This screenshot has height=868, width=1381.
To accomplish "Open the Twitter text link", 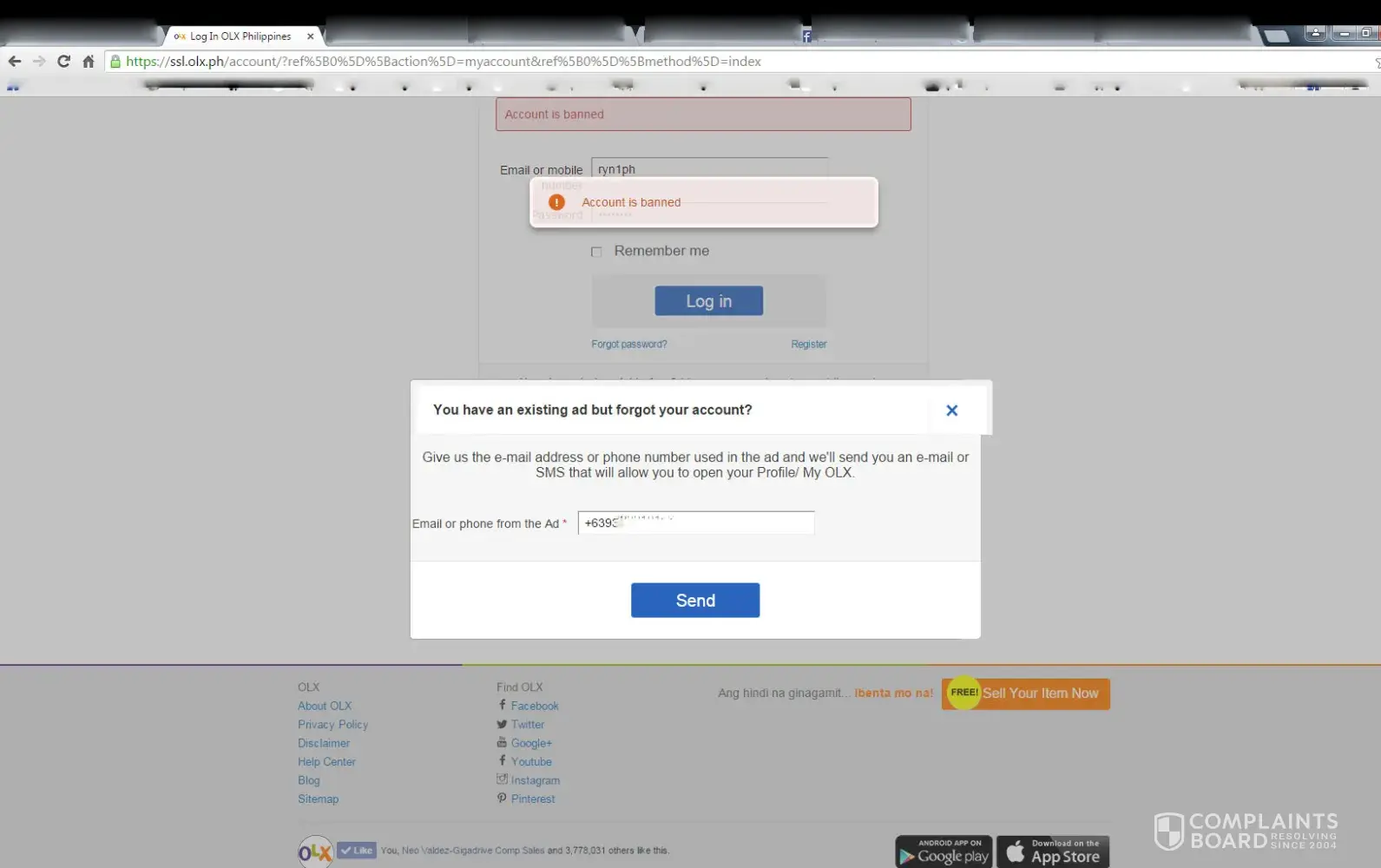I will [528, 724].
